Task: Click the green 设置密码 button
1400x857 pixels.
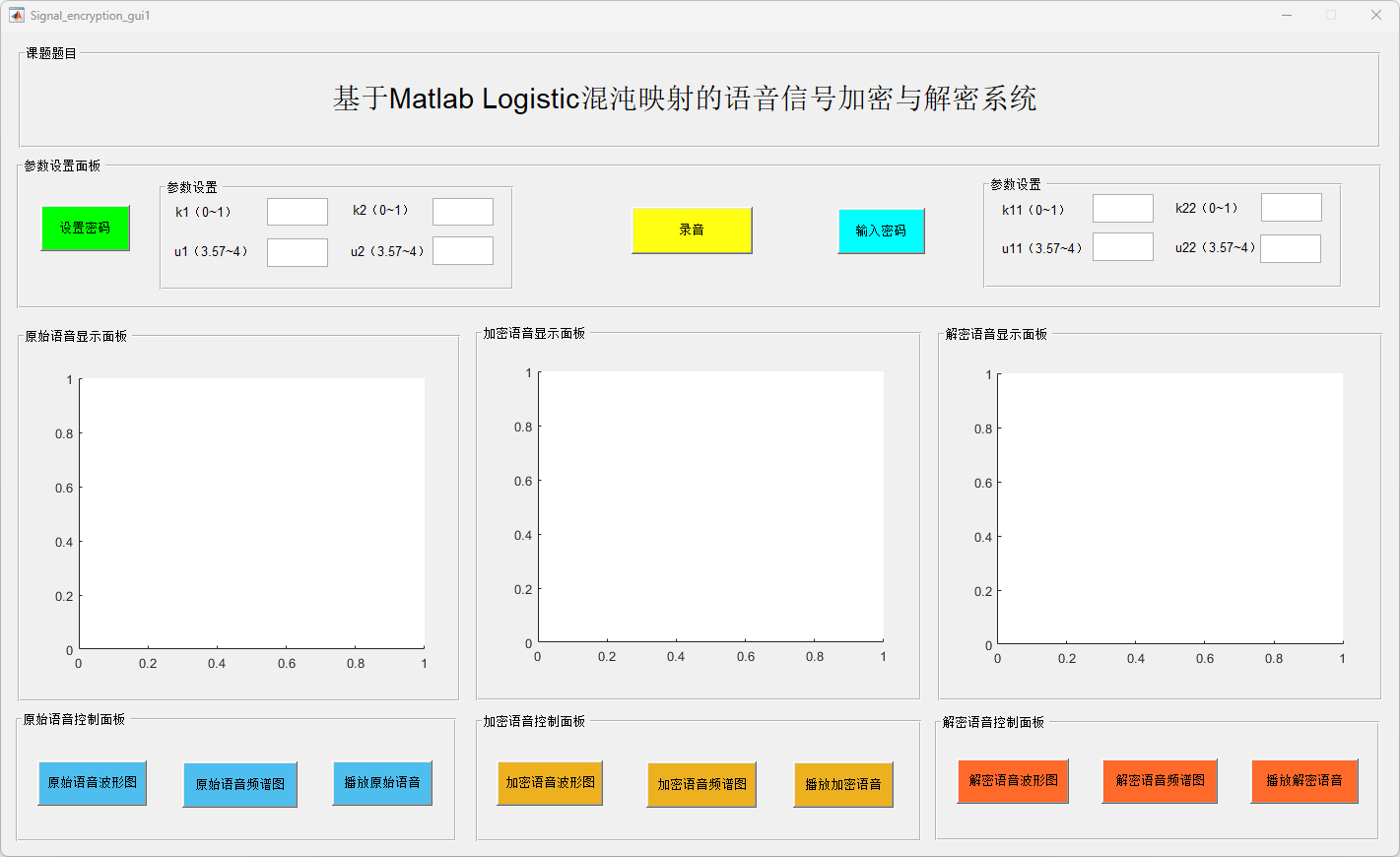Action: click(86, 229)
